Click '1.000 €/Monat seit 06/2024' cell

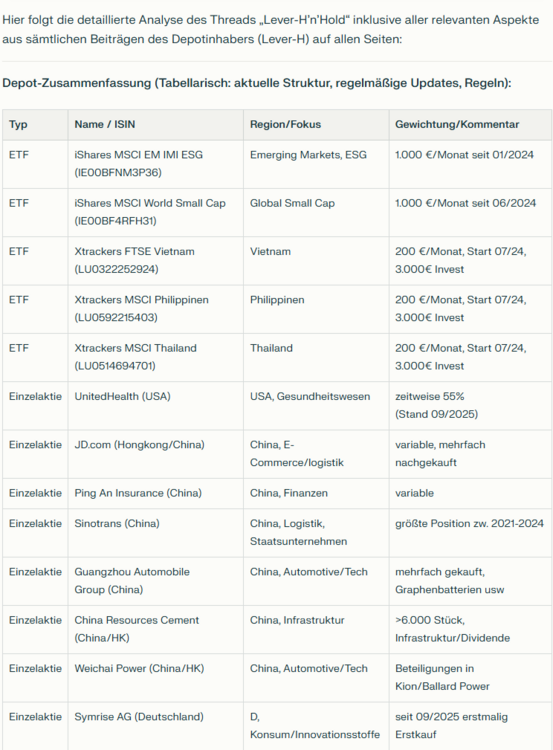click(x=470, y=212)
